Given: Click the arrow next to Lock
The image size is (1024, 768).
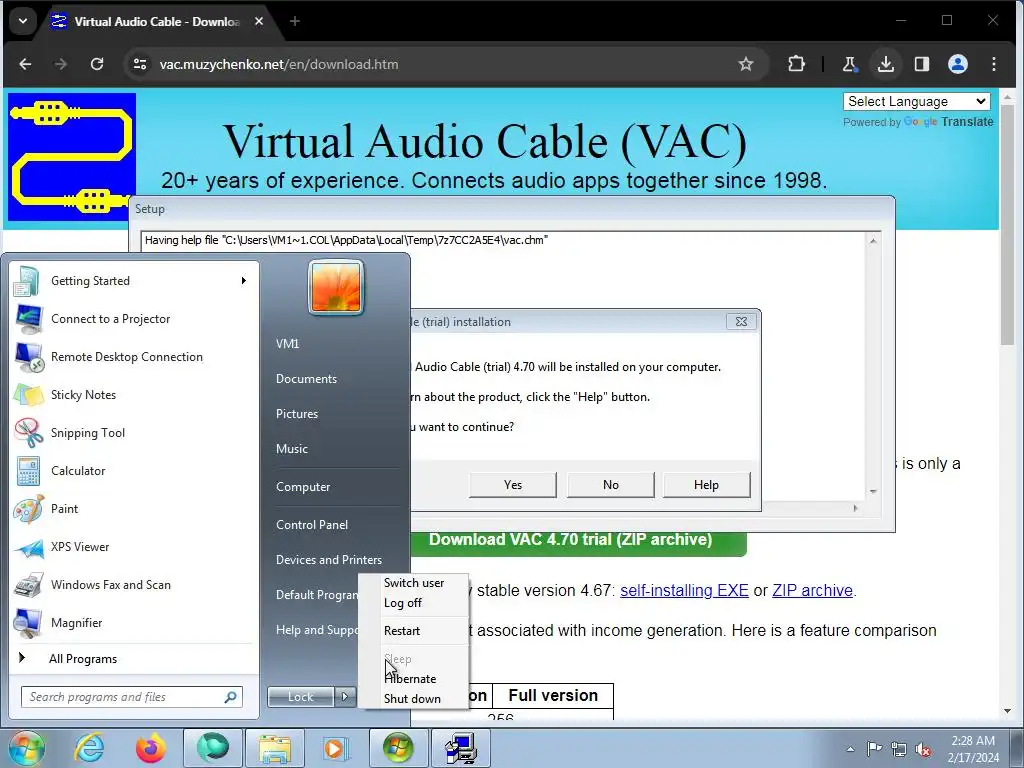Looking at the screenshot, I should tap(345, 697).
